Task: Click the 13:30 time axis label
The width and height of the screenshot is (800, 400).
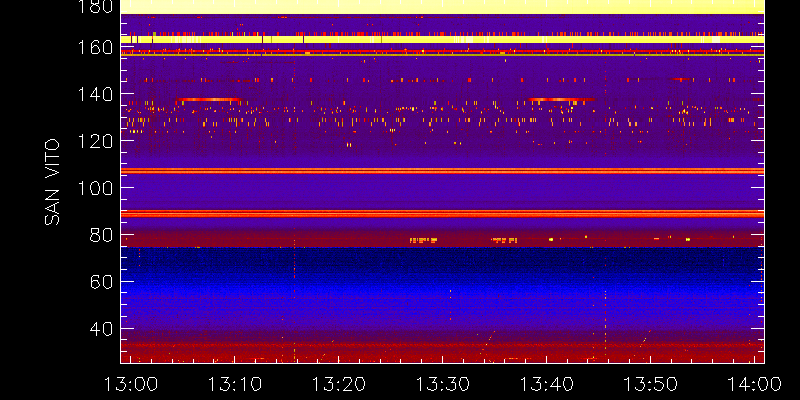Action: 443,384
